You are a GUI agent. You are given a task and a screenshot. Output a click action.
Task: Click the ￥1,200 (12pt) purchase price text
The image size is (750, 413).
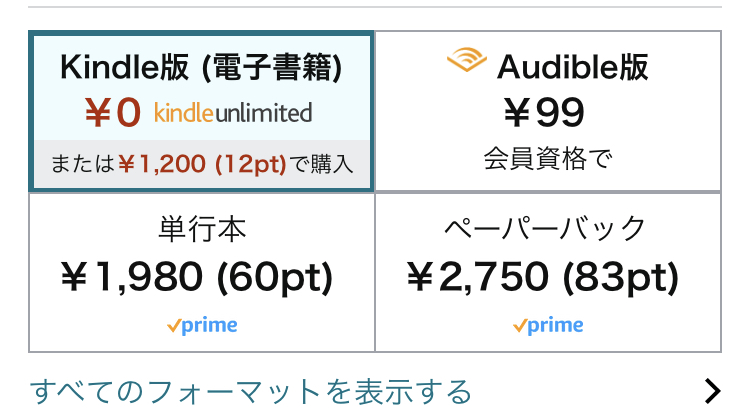pyautogui.click(x=202, y=164)
